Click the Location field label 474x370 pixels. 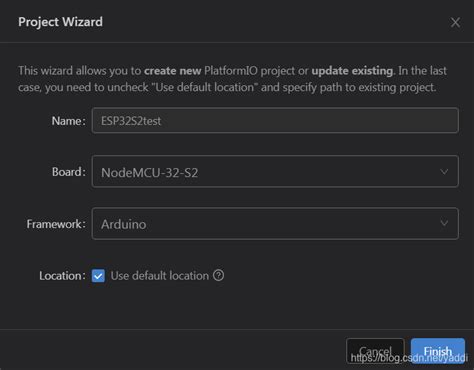click(62, 276)
